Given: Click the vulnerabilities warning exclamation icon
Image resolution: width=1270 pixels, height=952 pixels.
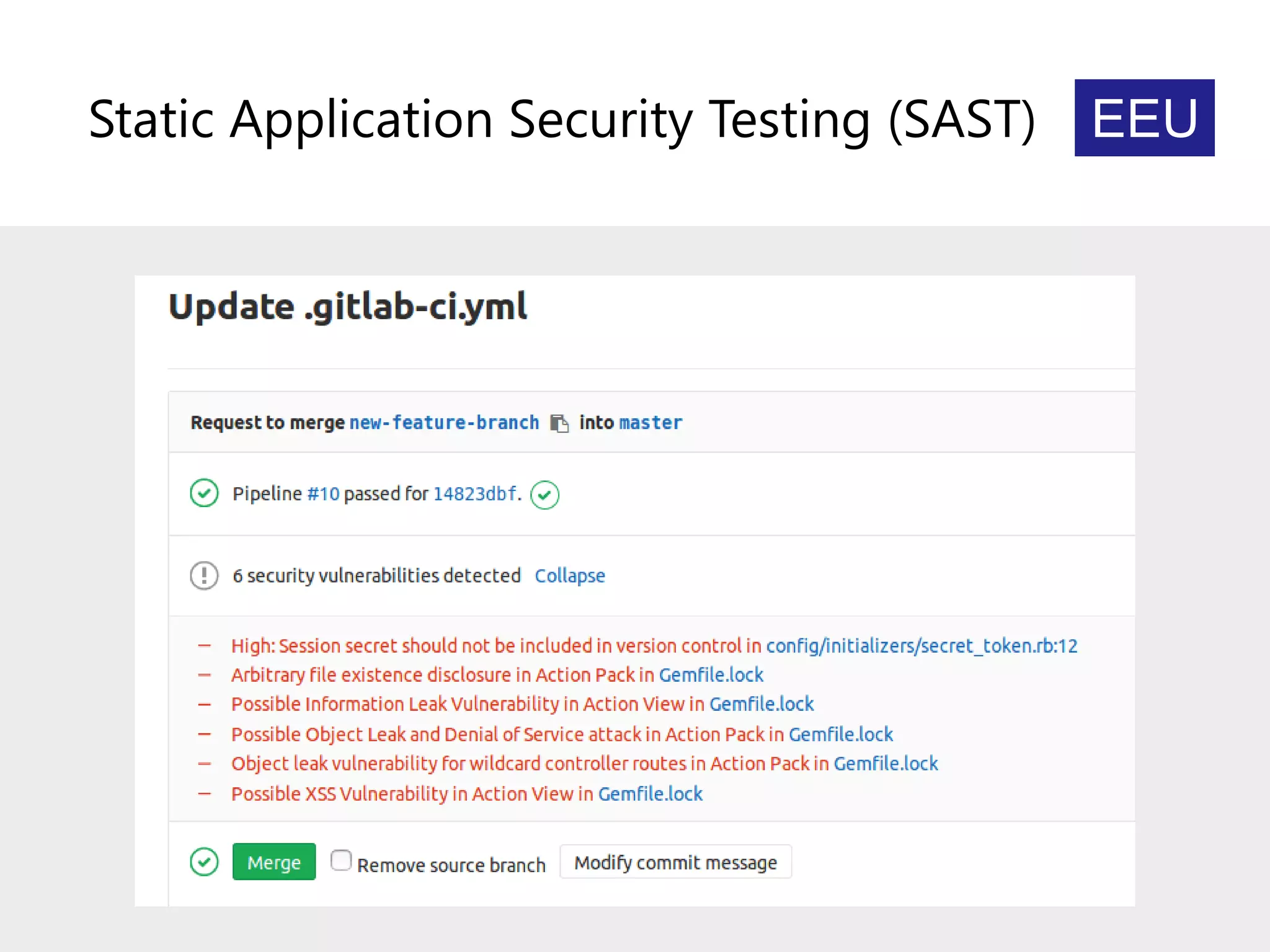Looking at the screenshot, I should [204, 575].
